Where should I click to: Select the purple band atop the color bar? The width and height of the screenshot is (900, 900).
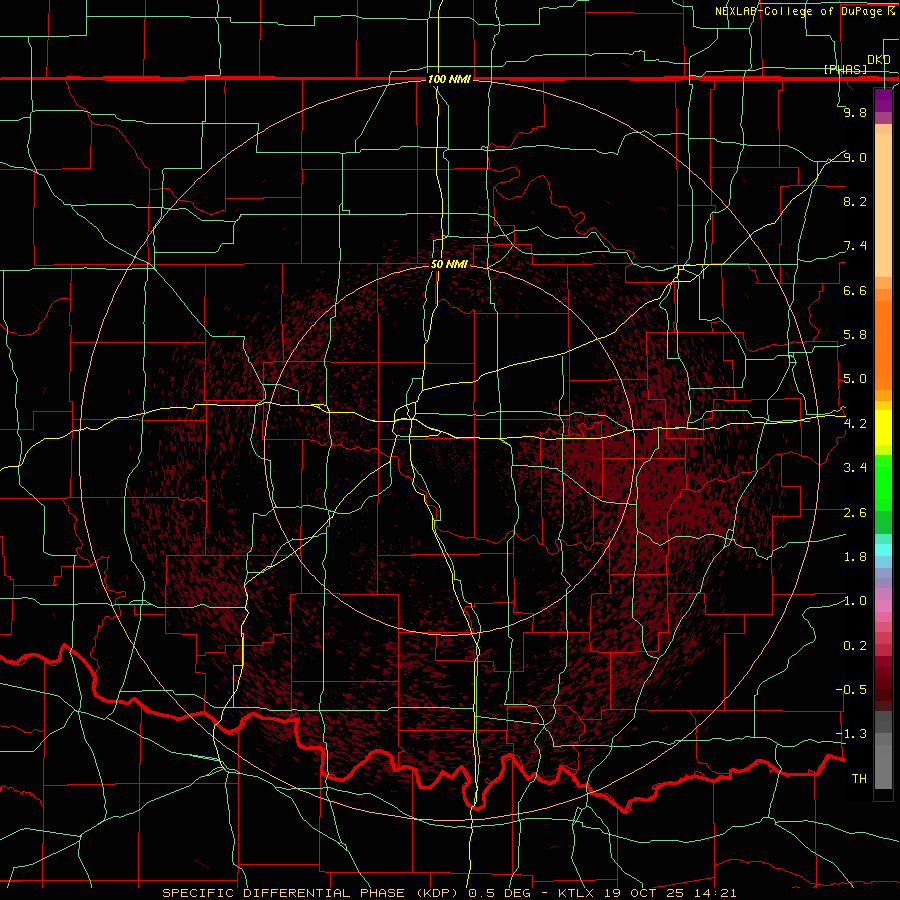(x=883, y=100)
